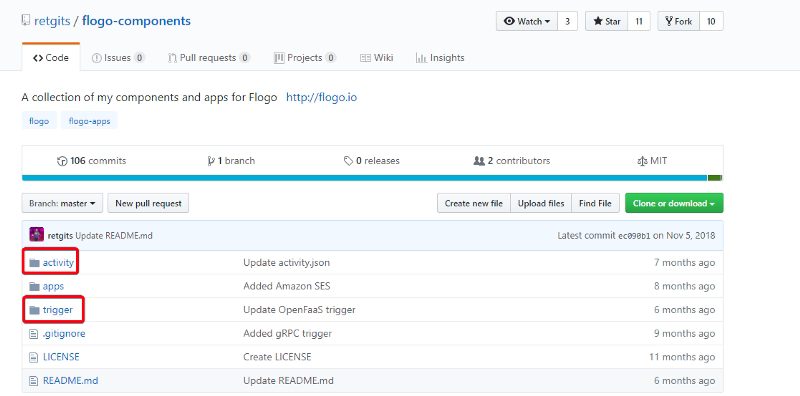Click the MIT license scale icon

[642, 161]
